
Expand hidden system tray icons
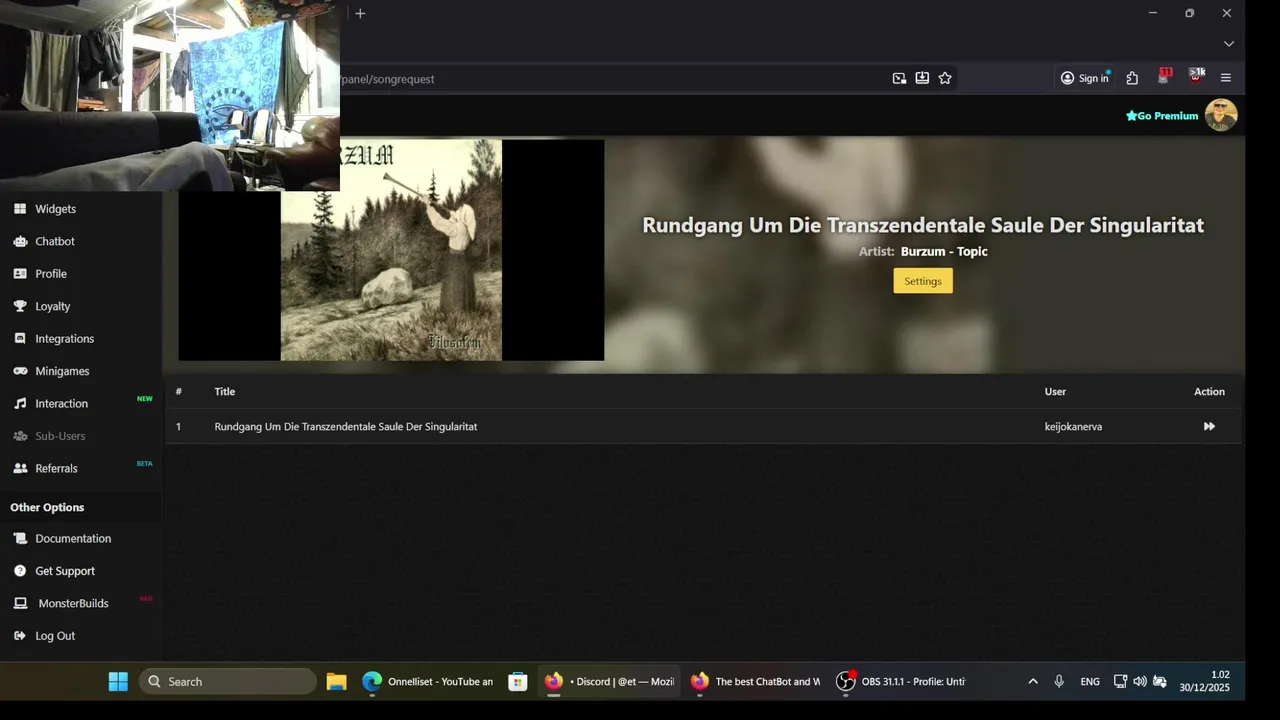tap(1033, 681)
